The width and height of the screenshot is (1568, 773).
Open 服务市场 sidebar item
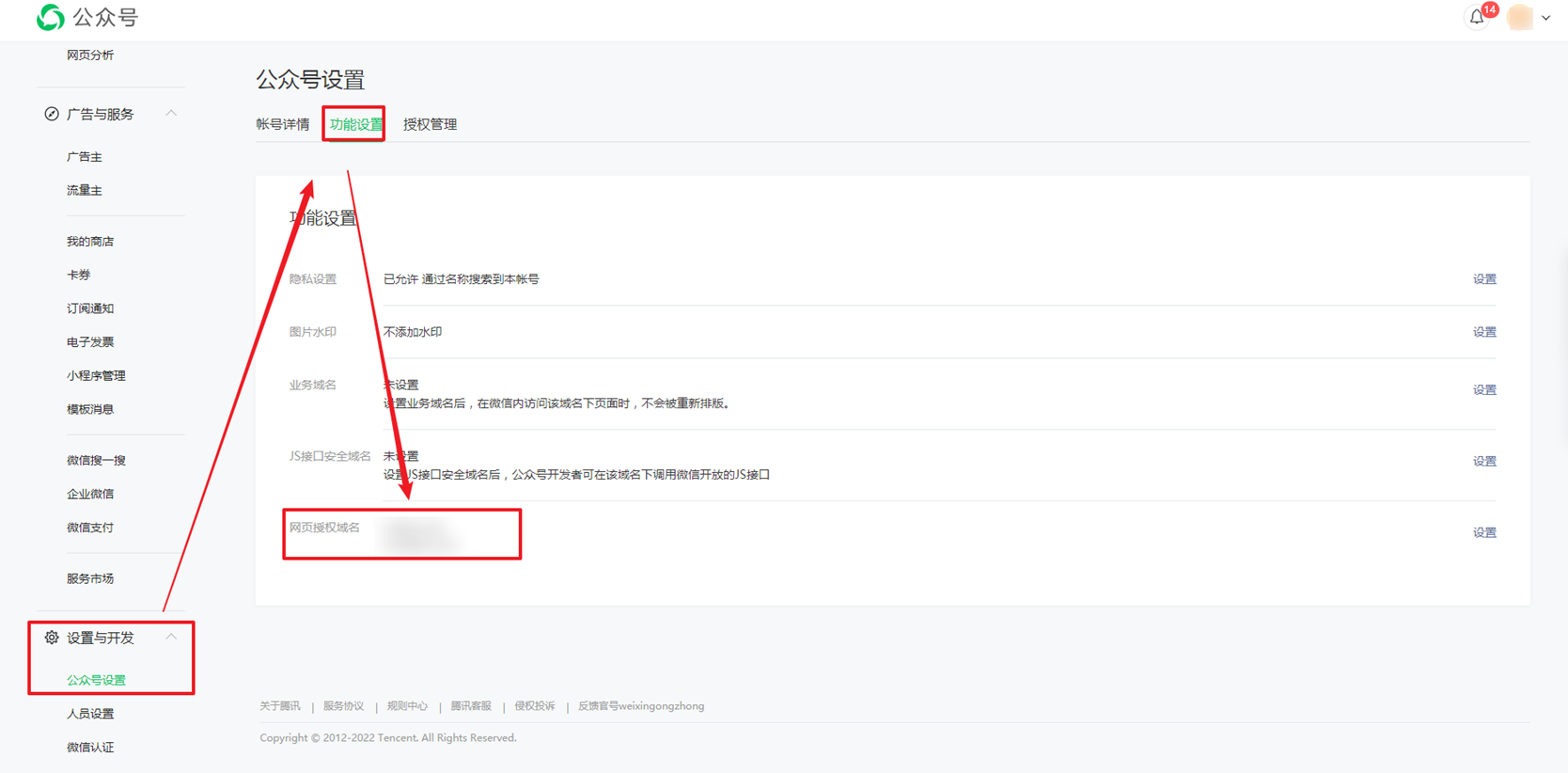pyautogui.click(x=90, y=579)
